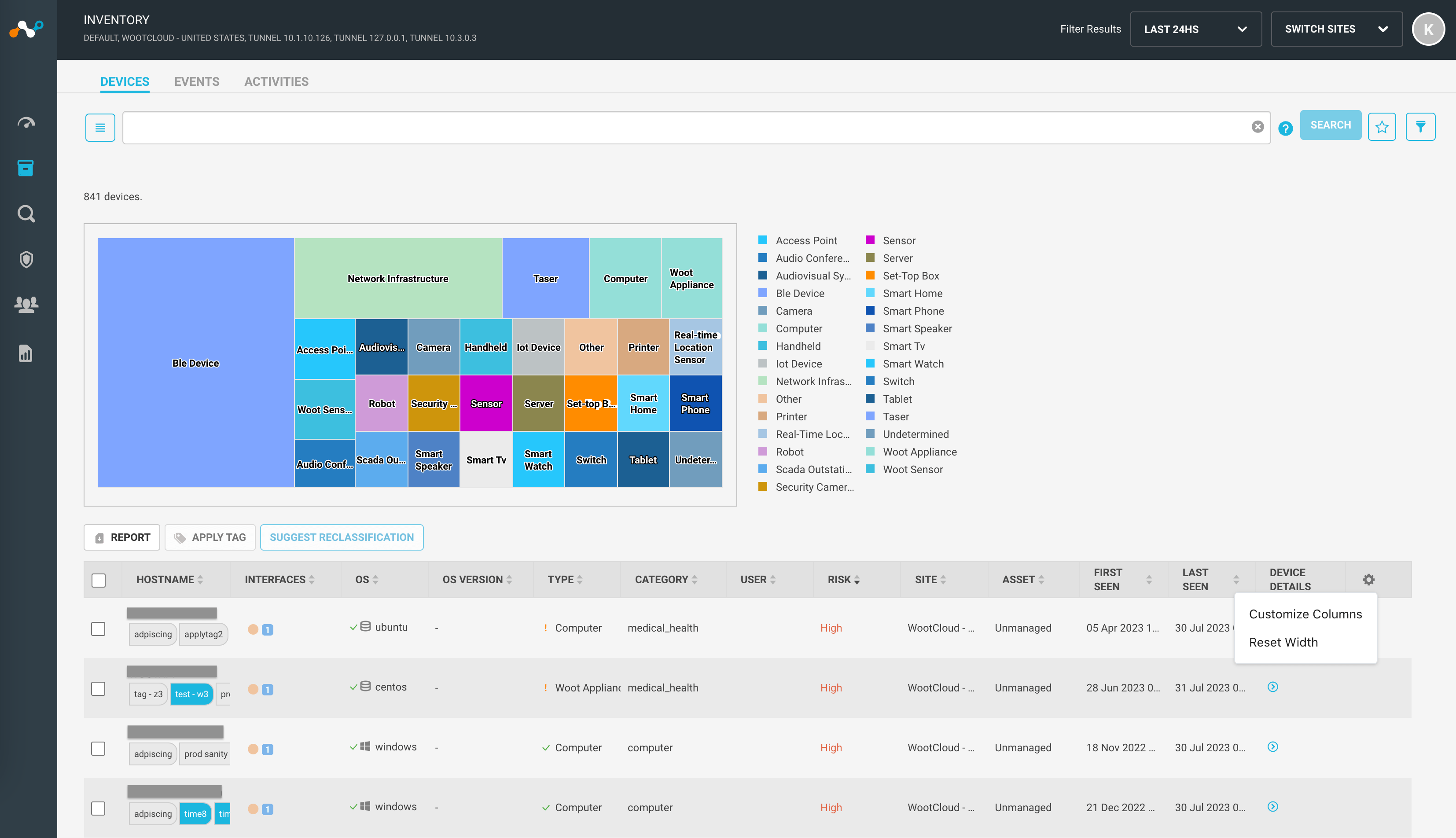Select Customize Columns from the menu

point(1305,614)
